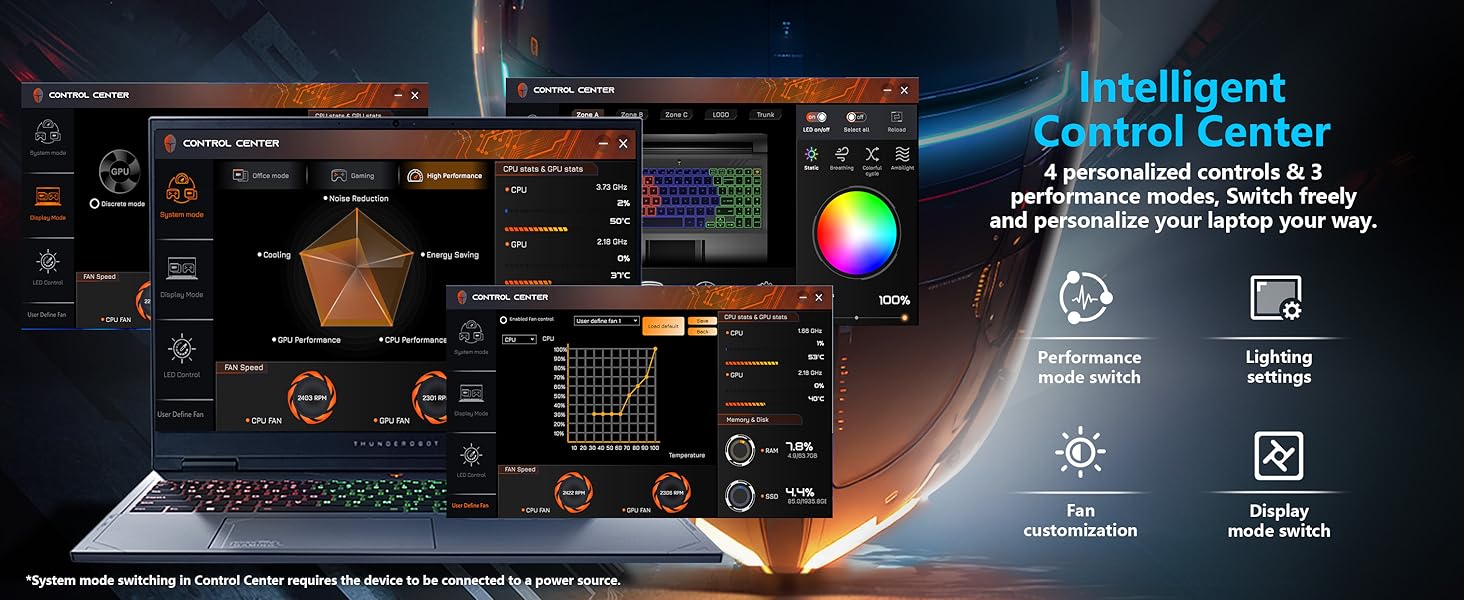Toggle the LED on/off switch
1464x600 pixels.
816,118
